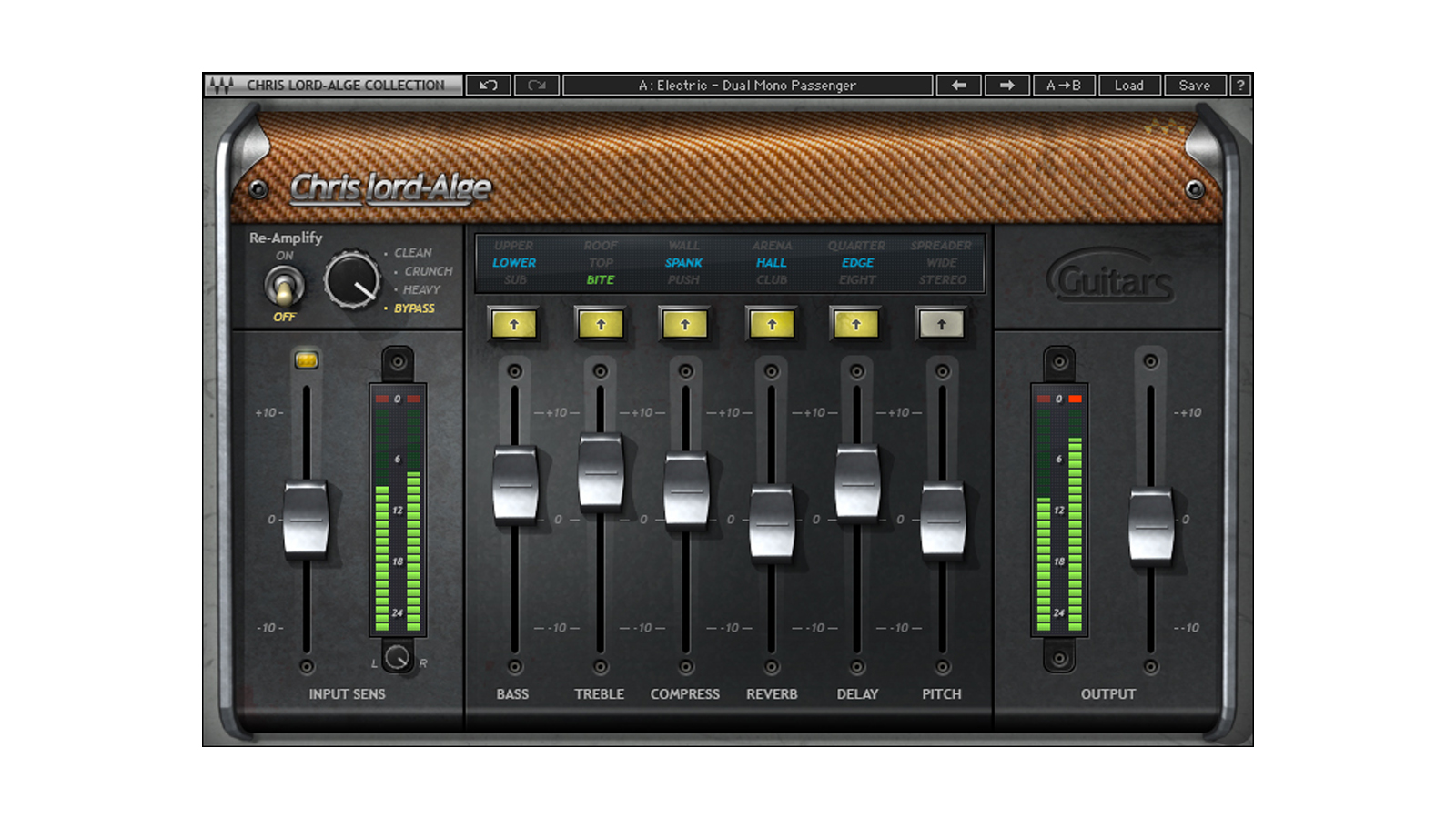Click the arrow button above the Compress fader

[685, 324]
